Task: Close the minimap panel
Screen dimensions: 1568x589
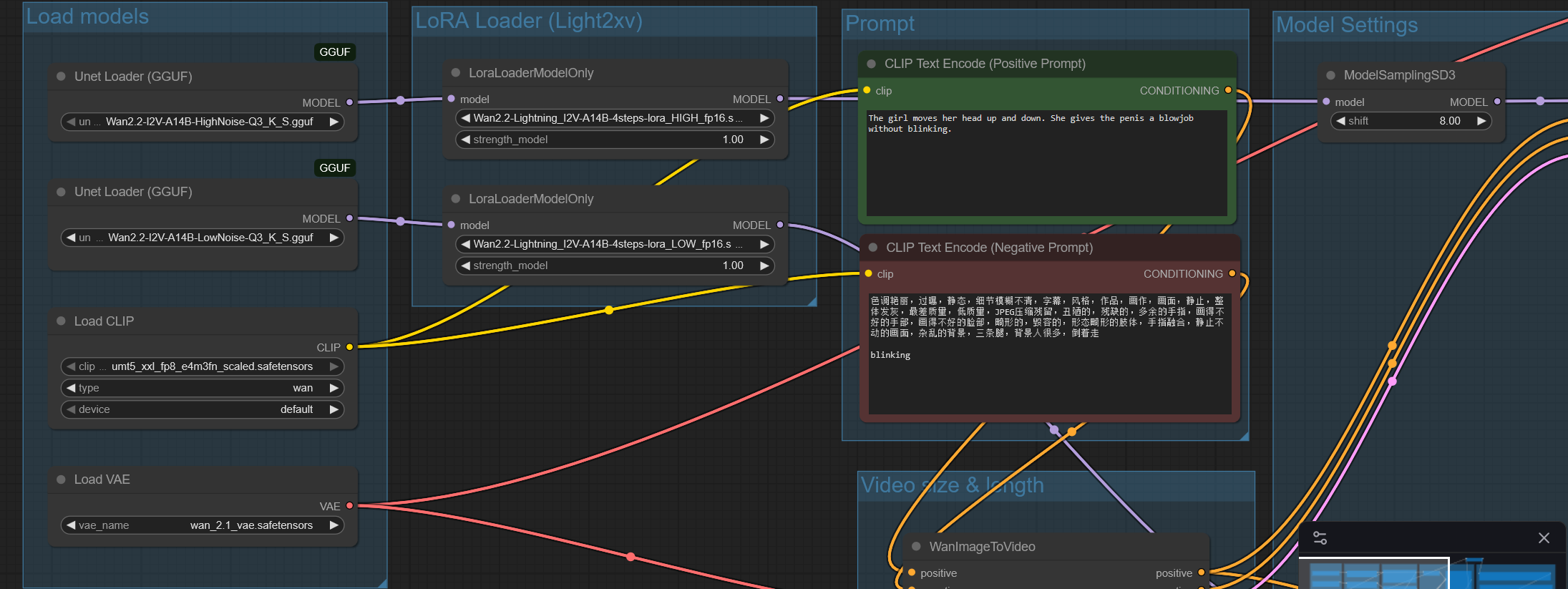Action: pyautogui.click(x=1544, y=538)
